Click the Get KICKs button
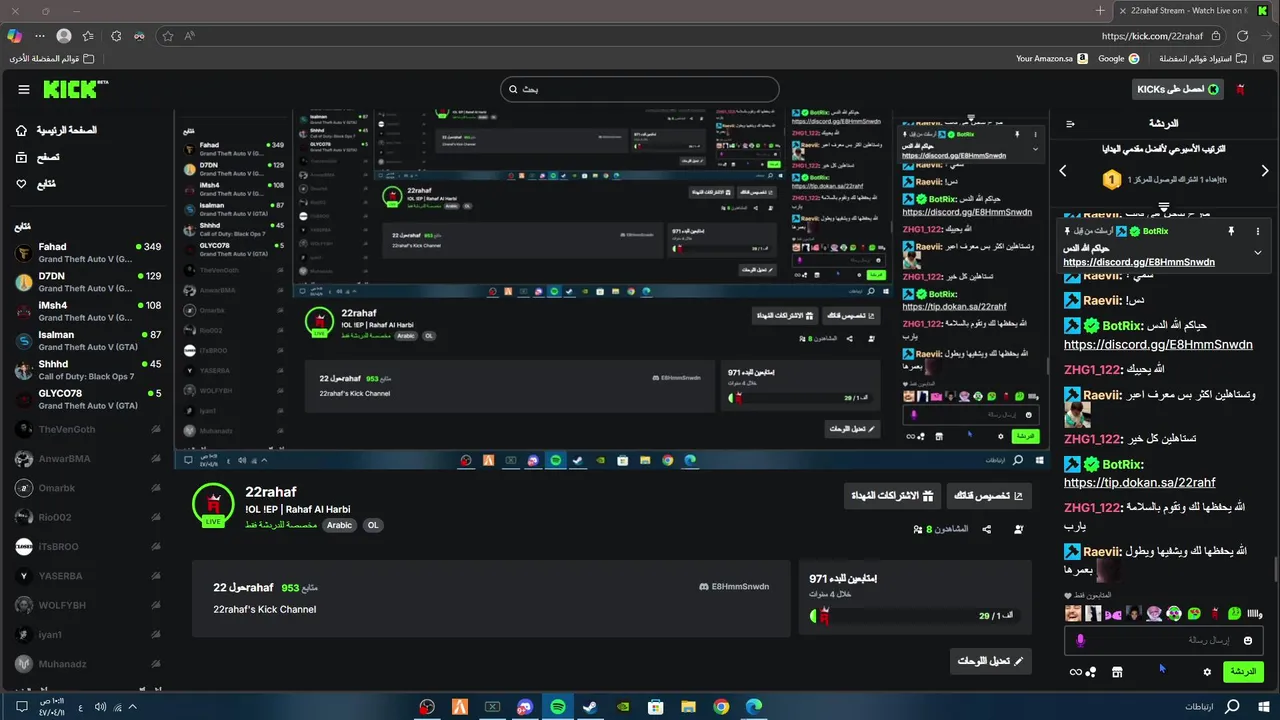 pyautogui.click(x=1178, y=89)
